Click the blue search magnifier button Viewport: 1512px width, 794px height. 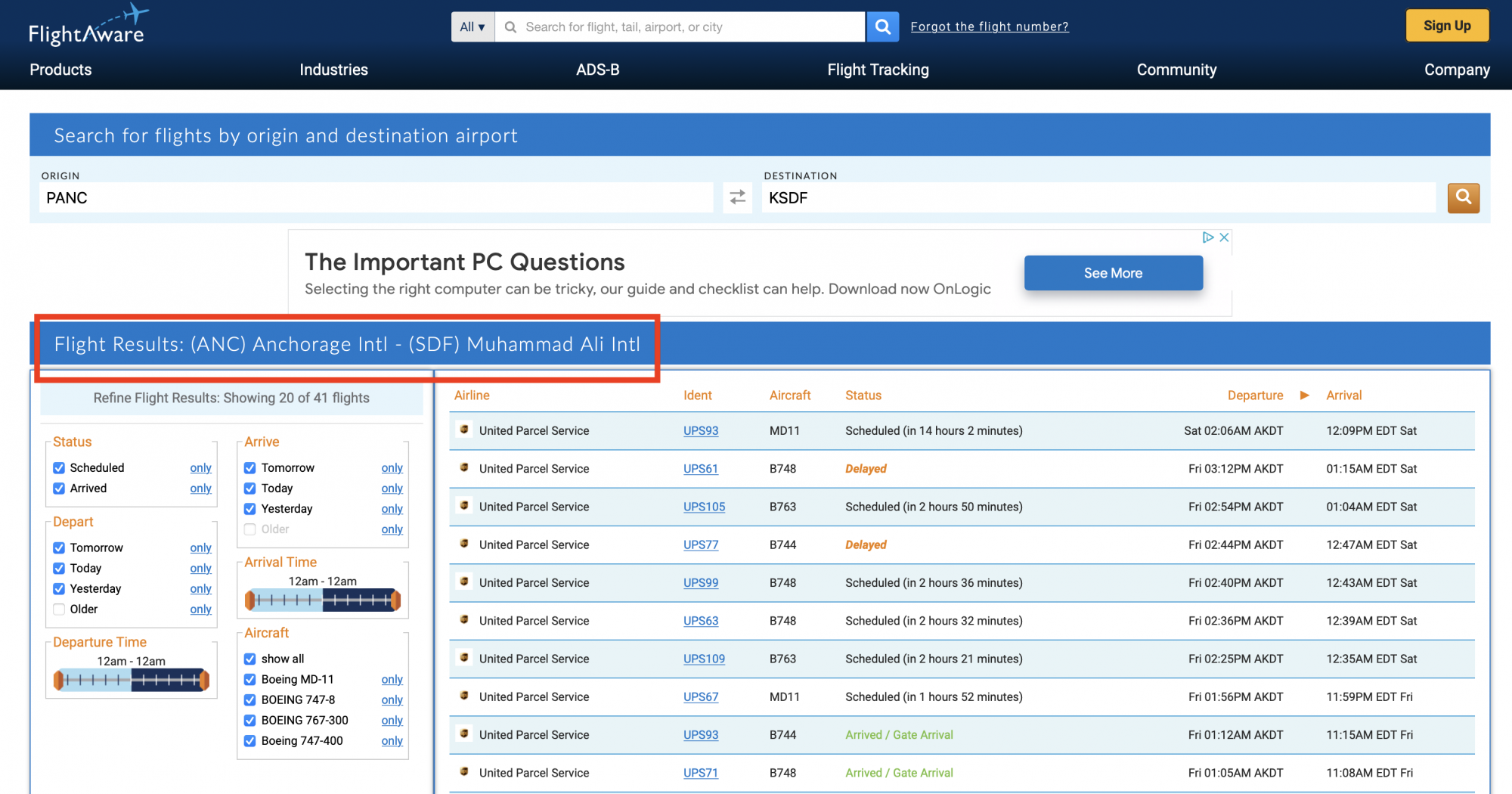click(x=882, y=26)
